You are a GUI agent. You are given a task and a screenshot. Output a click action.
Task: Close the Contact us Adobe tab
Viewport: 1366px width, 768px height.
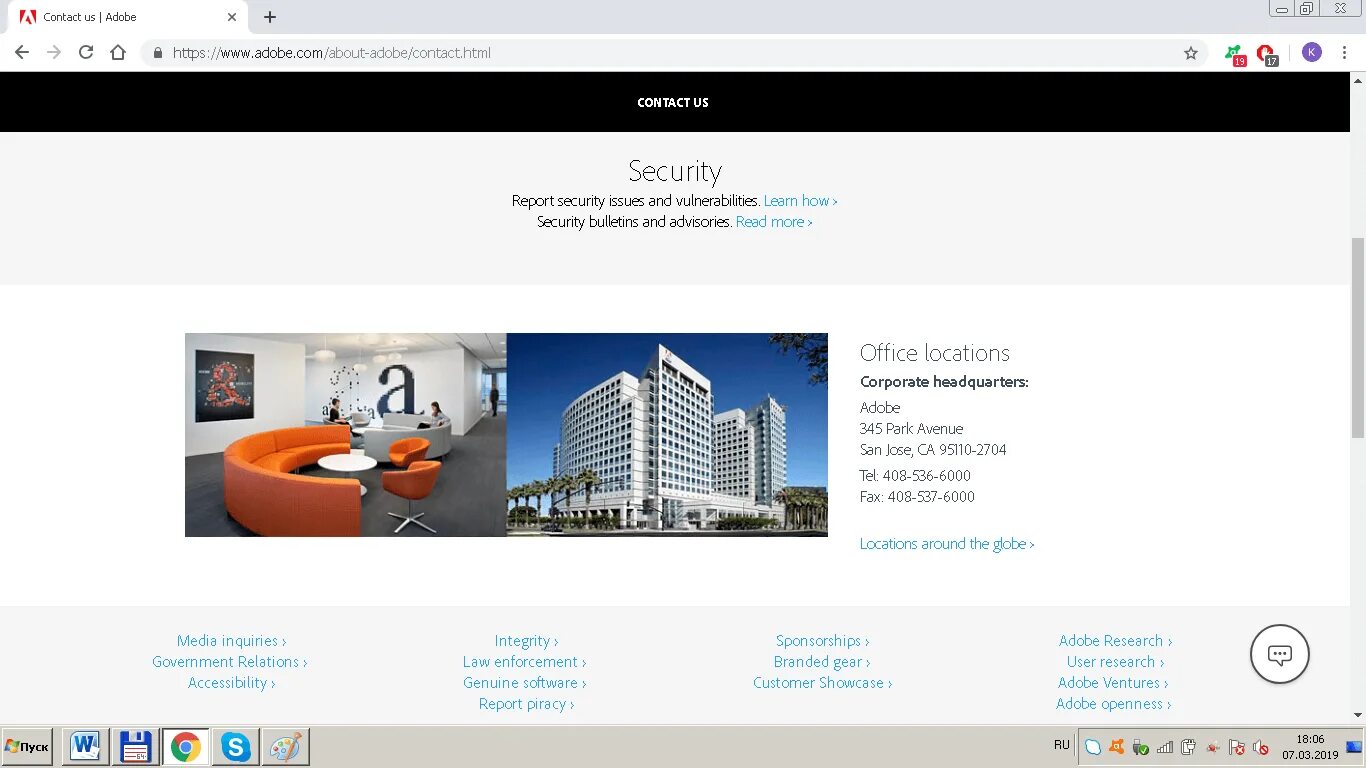pyautogui.click(x=232, y=17)
